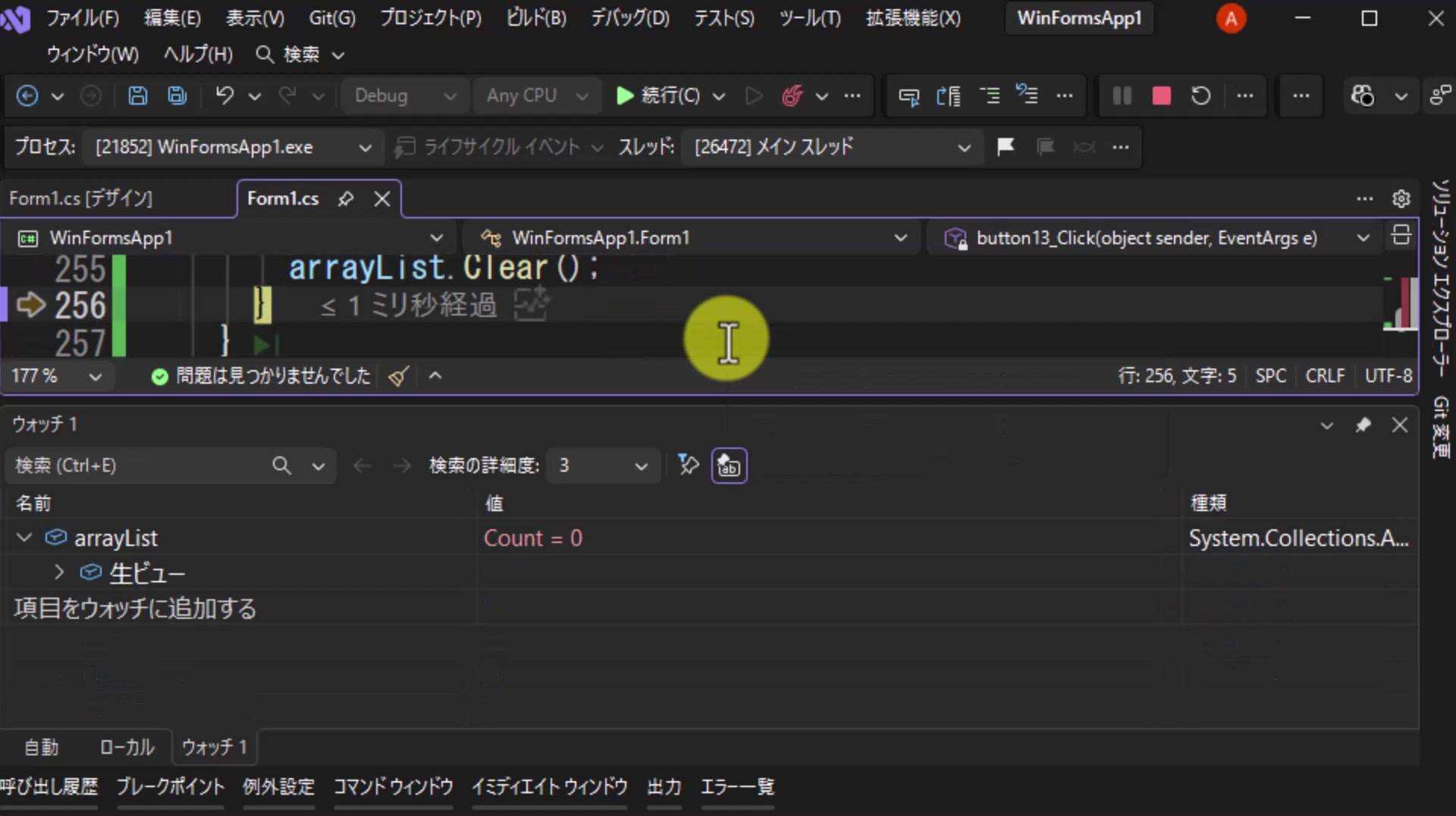Click the Hot Reload flame icon

792,96
